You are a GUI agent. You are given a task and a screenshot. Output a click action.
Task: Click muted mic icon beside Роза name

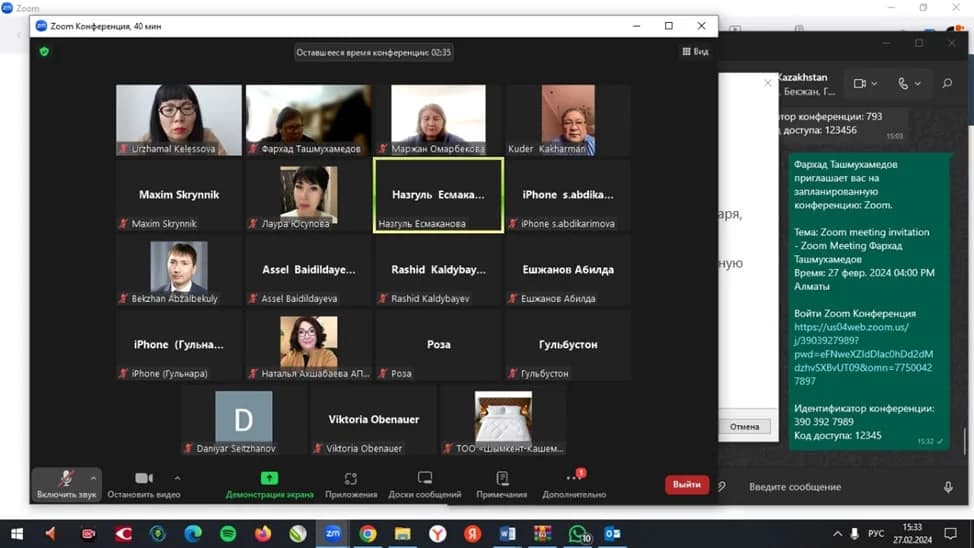click(383, 373)
